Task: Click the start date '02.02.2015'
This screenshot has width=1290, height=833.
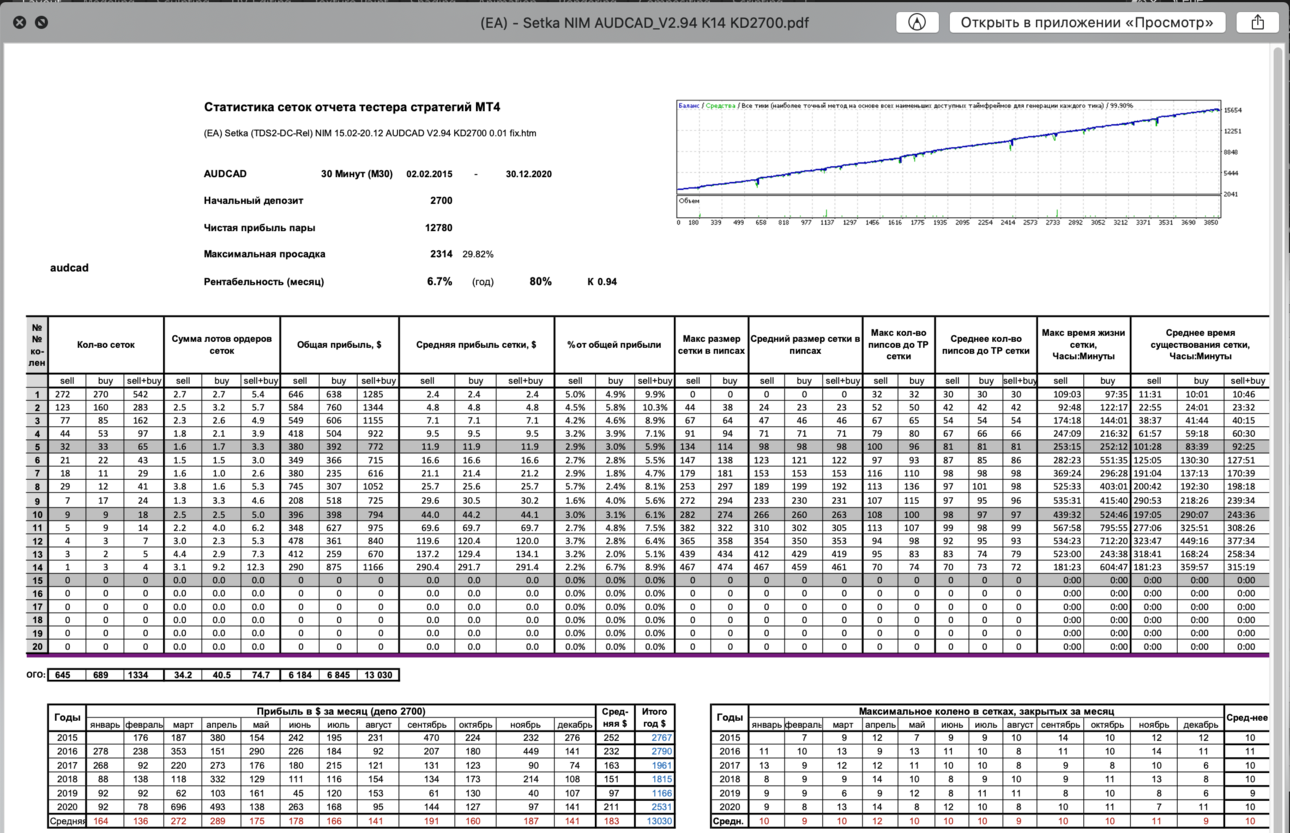Action: click(429, 174)
